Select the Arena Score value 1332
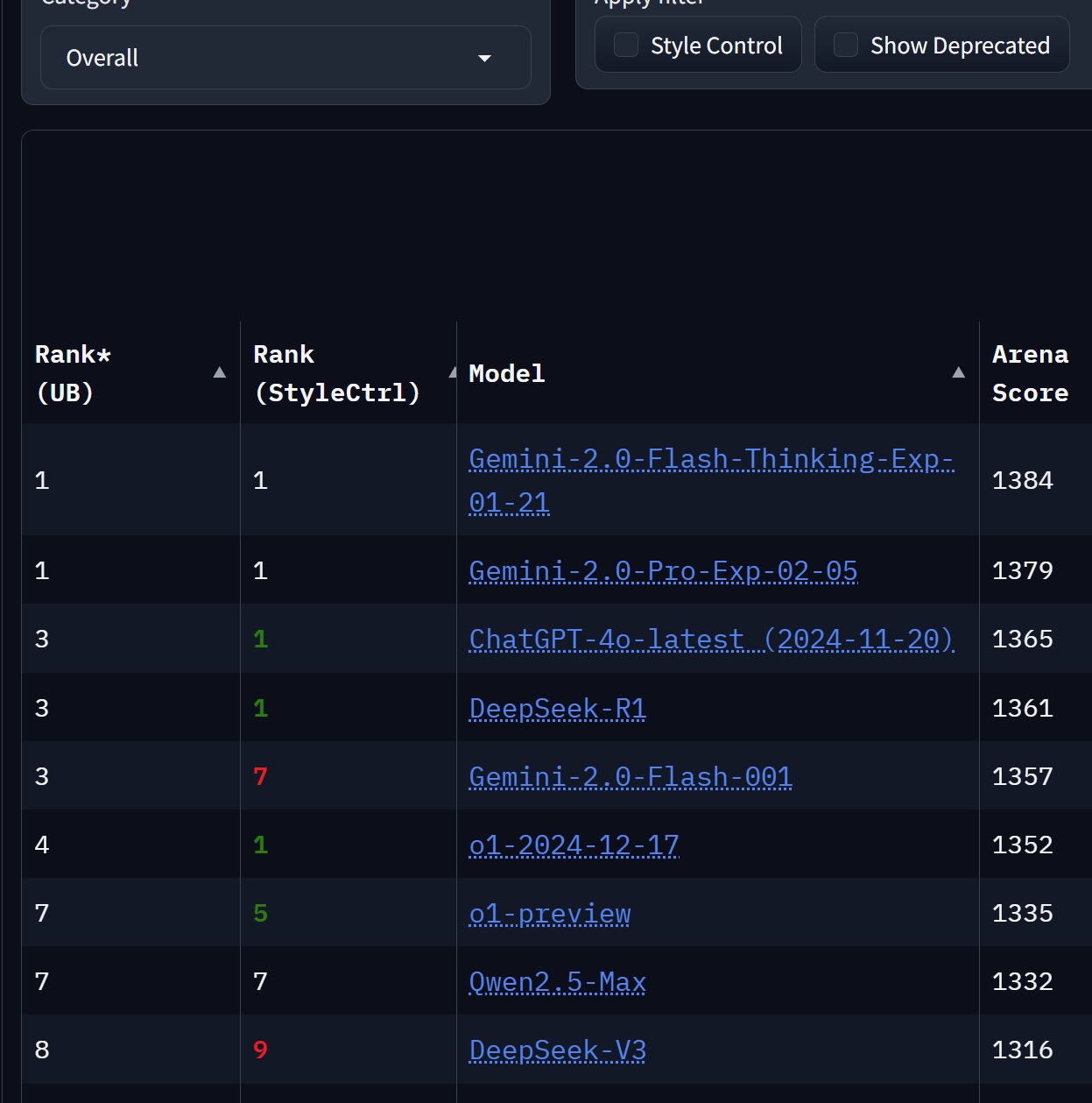The height and width of the screenshot is (1103, 1092). 1022,981
